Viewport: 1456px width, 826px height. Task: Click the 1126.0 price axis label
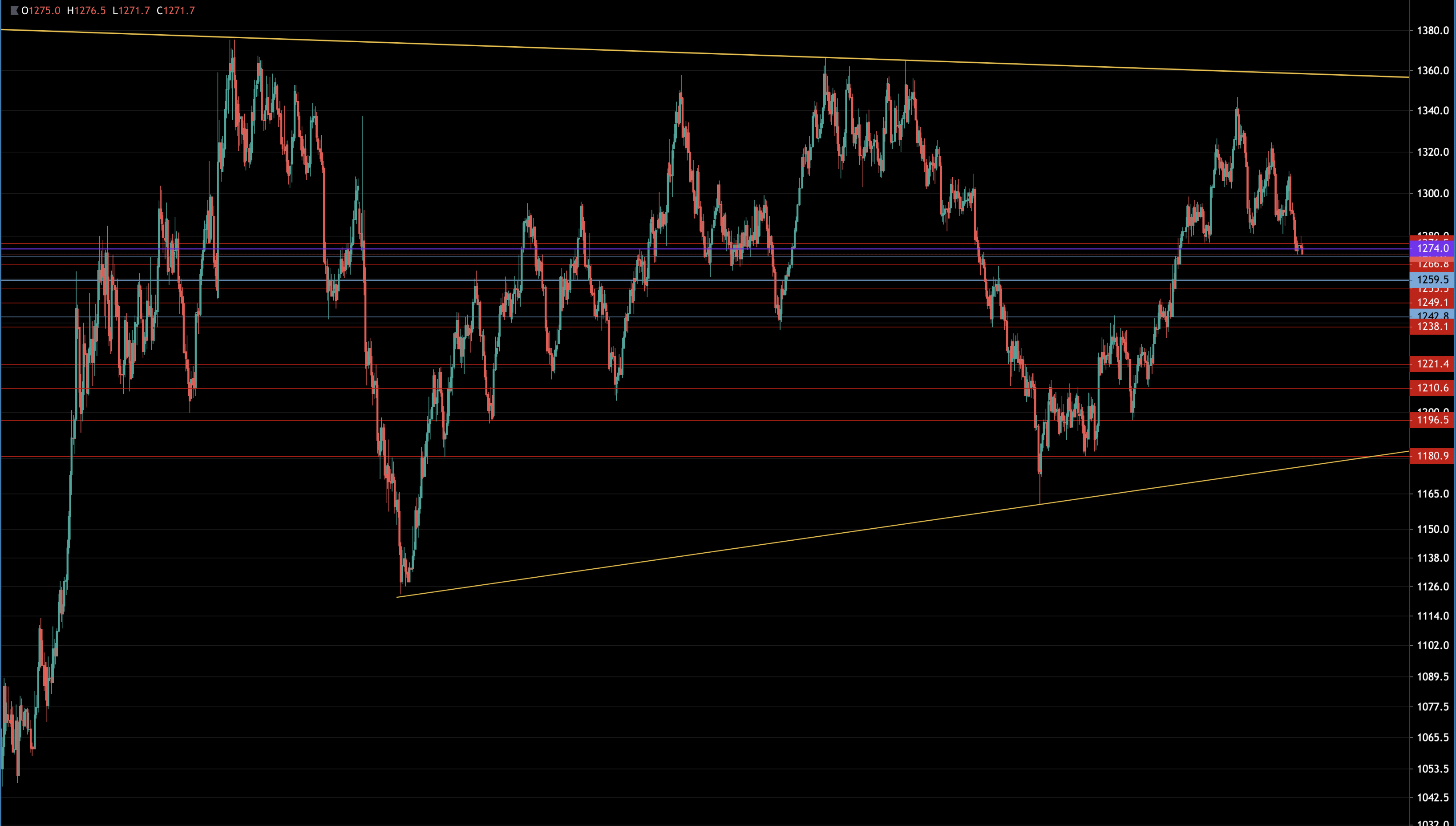click(1432, 587)
